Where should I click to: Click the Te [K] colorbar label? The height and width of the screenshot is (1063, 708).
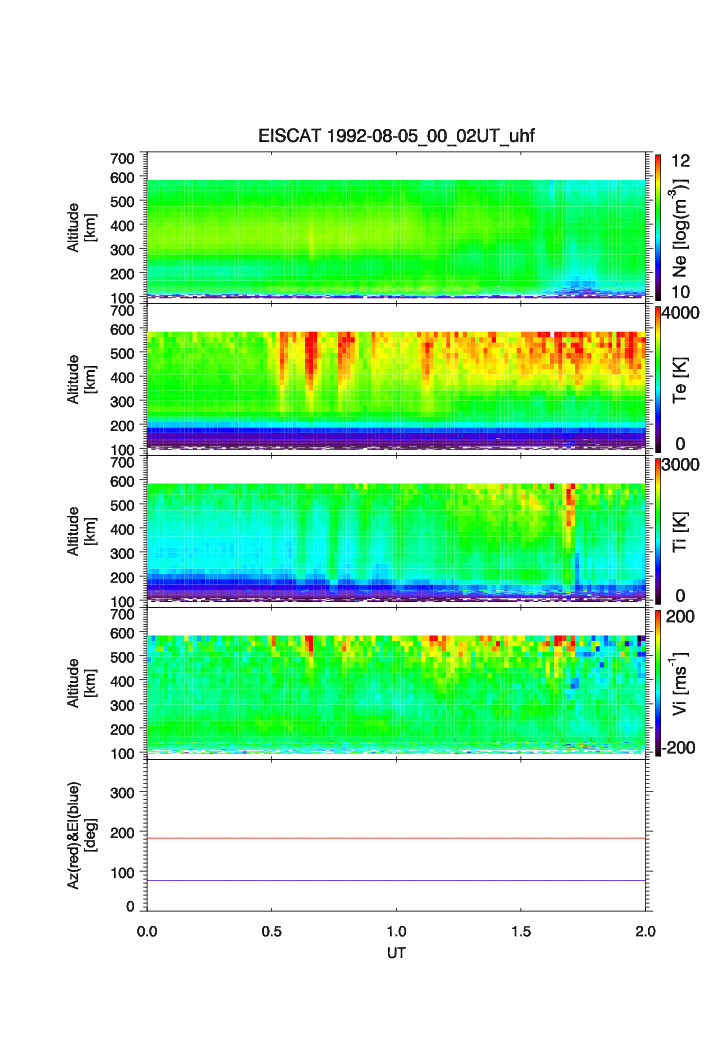point(680,380)
